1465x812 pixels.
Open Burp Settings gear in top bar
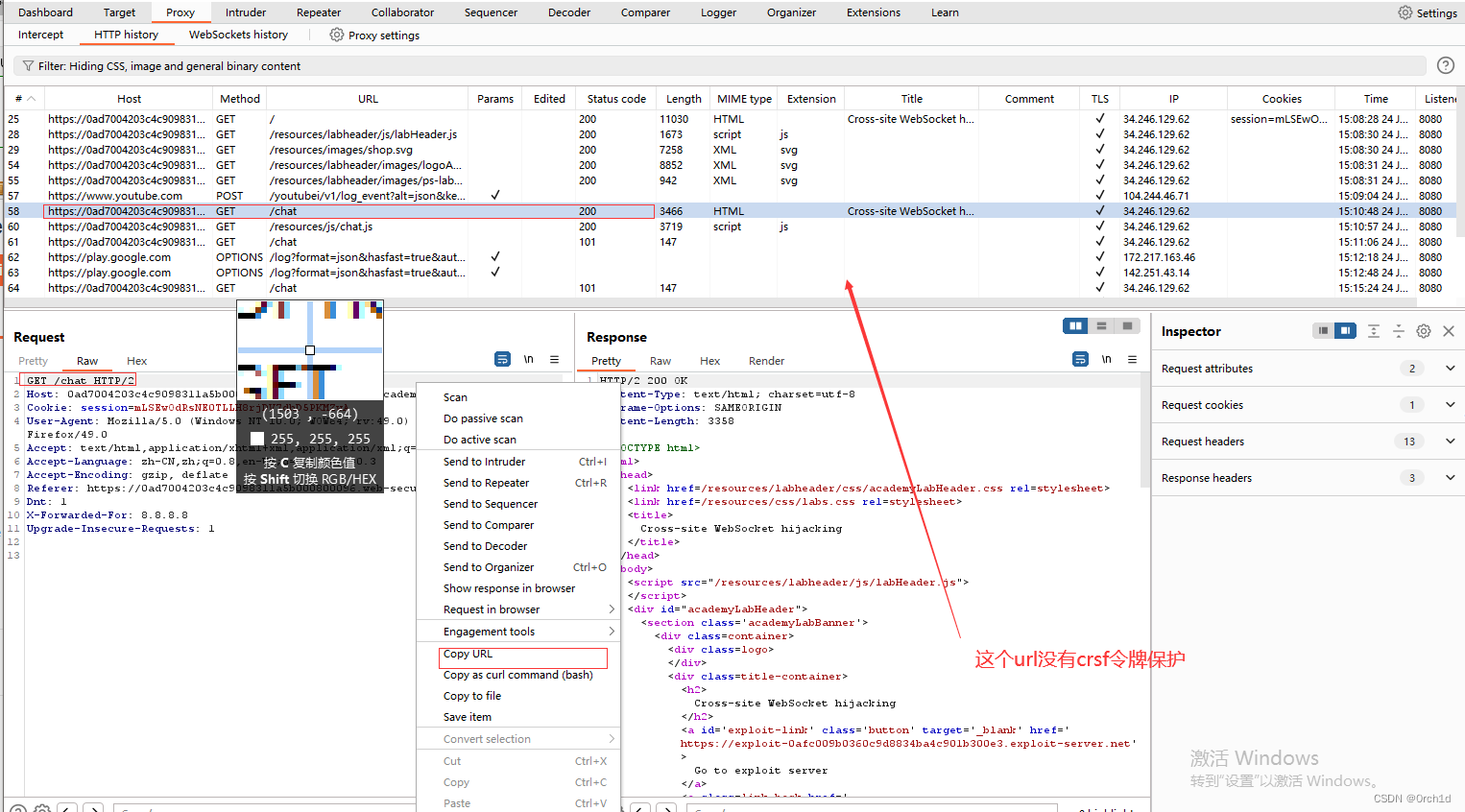pyautogui.click(x=1405, y=12)
